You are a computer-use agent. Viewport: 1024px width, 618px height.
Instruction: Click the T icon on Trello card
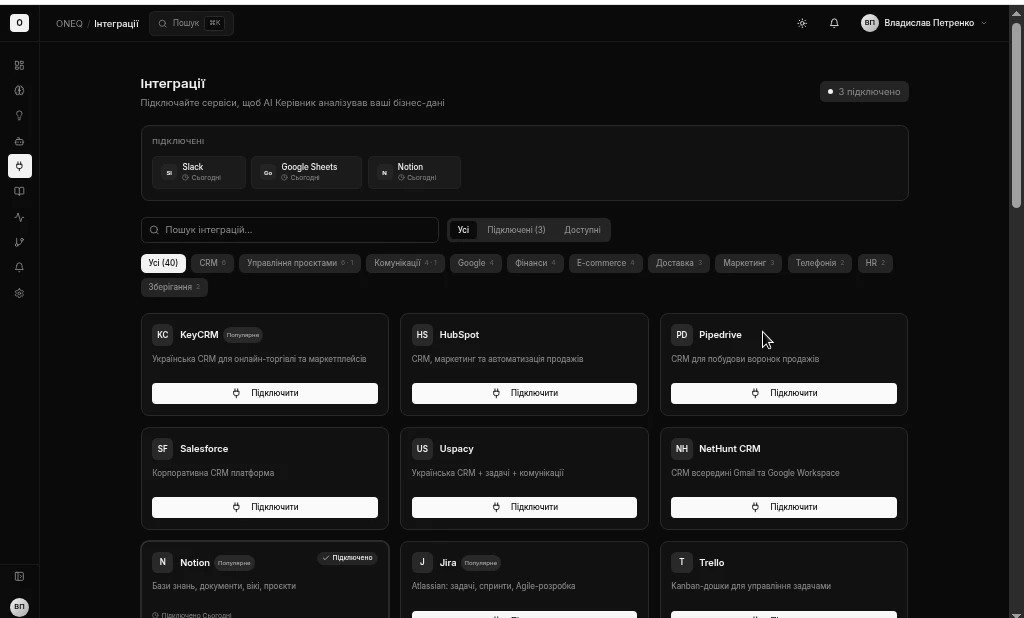coord(682,562)
